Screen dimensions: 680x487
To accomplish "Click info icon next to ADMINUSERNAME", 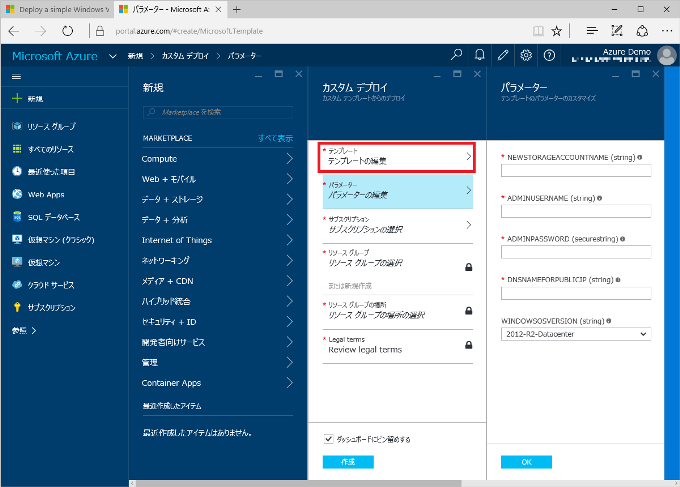I will coord(599,198).
